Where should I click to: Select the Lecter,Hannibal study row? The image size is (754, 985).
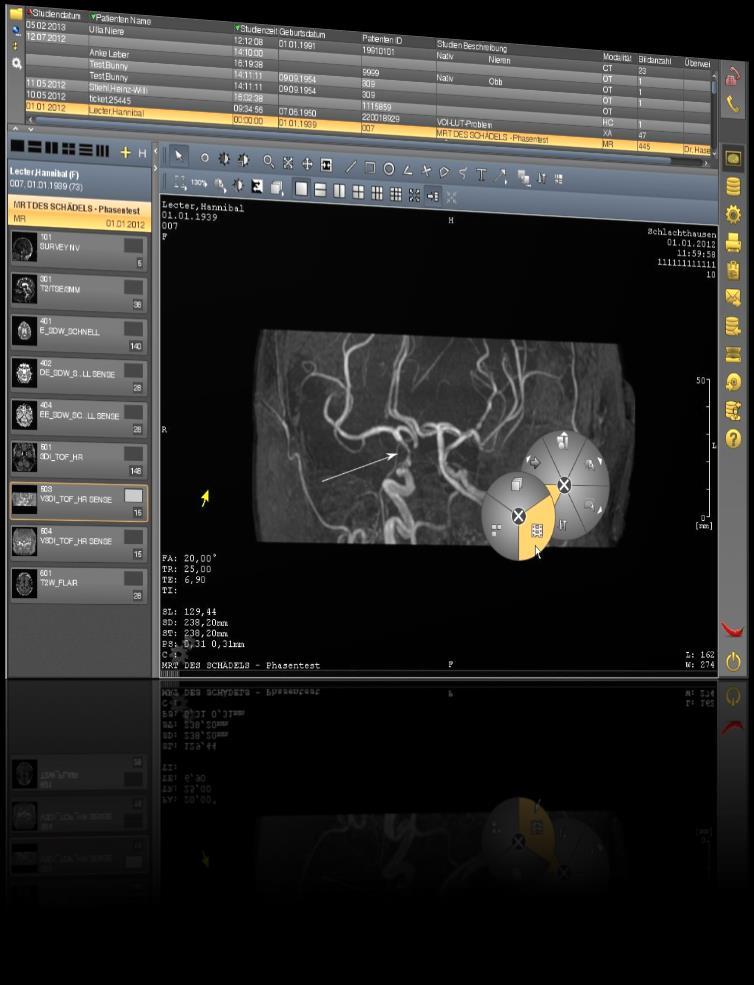pyautogui.click(x=368, y=128)
